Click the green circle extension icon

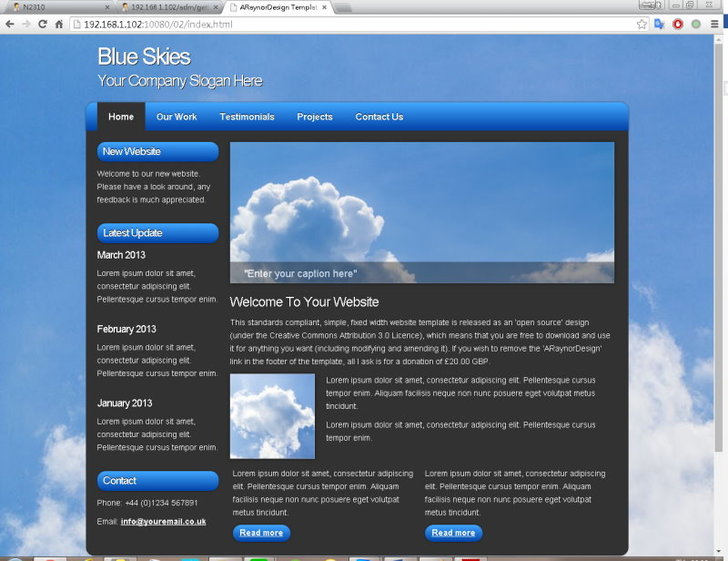click(x=696, y=24)
